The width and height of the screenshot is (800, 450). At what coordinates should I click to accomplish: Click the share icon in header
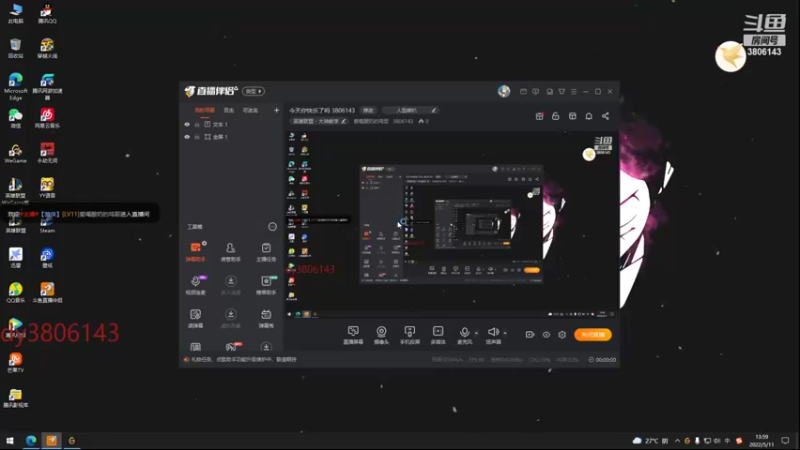click(606, 116)
